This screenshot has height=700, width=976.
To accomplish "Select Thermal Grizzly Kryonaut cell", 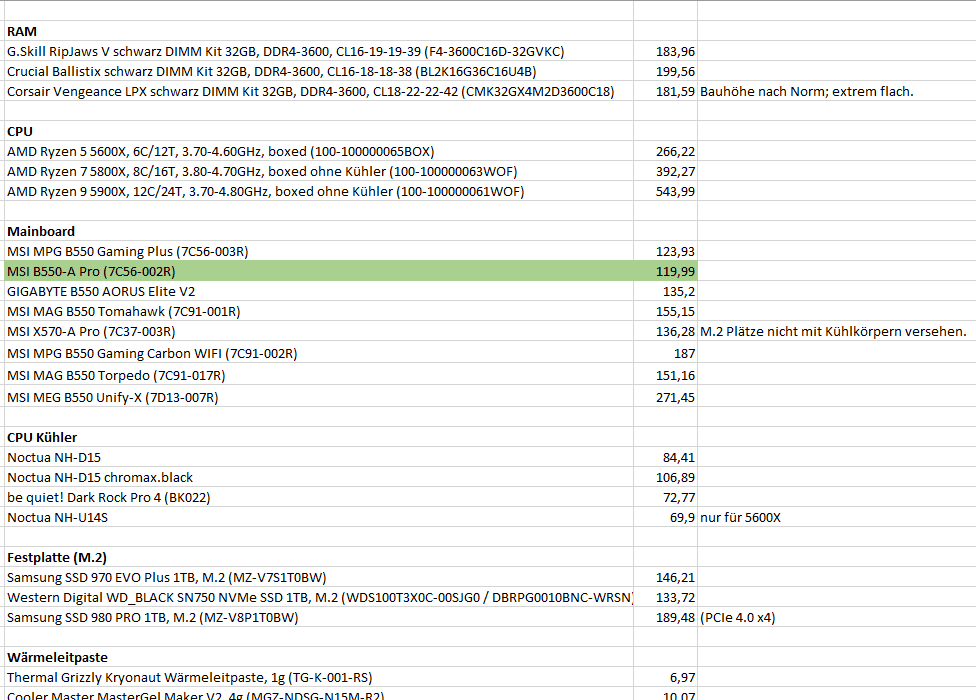I will click(x=319, y=677).
